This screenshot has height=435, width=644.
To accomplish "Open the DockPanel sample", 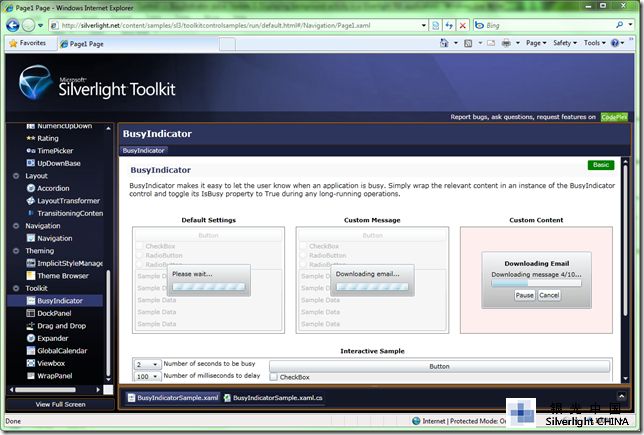I will (54, 313).
